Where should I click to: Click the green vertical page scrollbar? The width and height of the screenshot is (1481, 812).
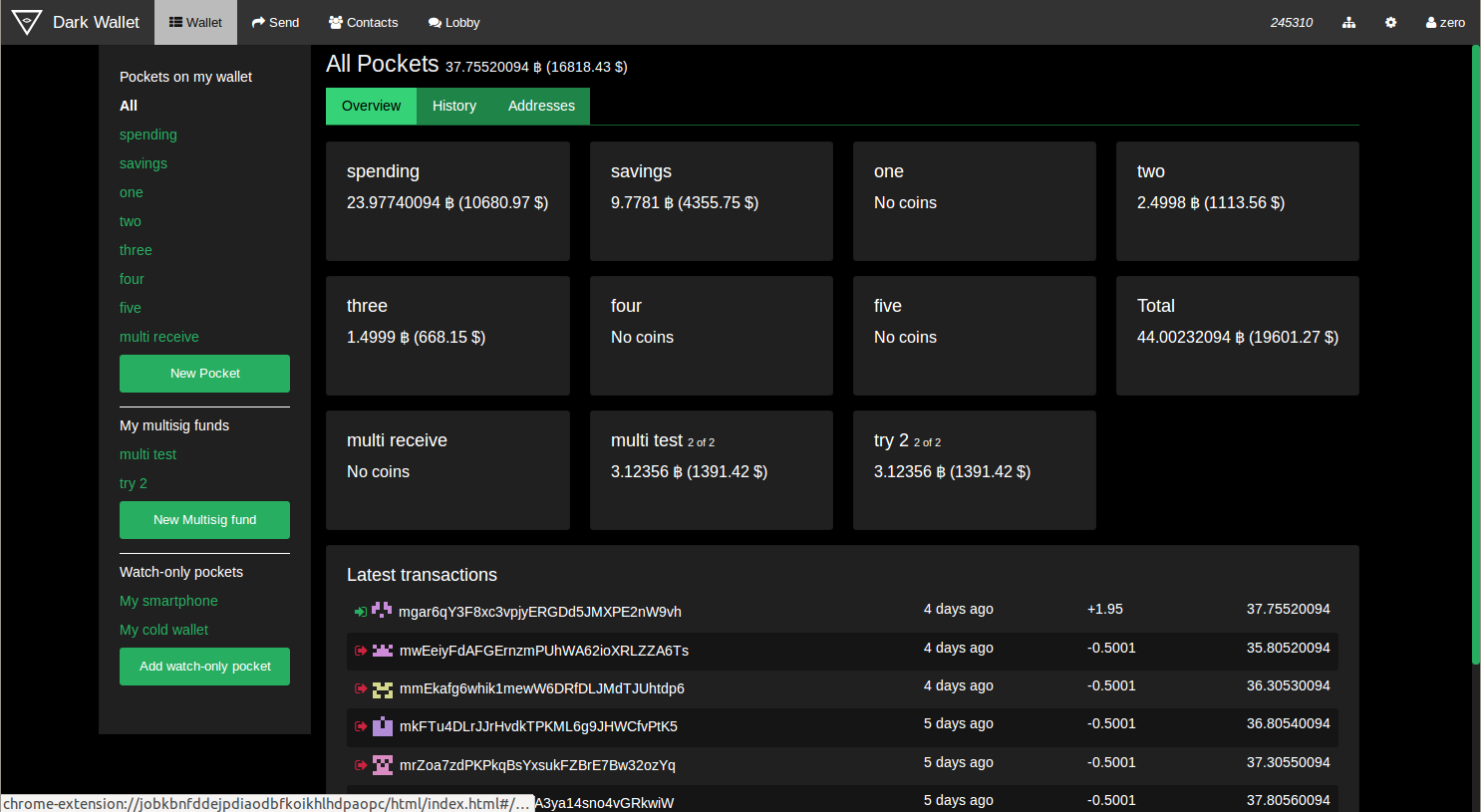coord(1475,354)
